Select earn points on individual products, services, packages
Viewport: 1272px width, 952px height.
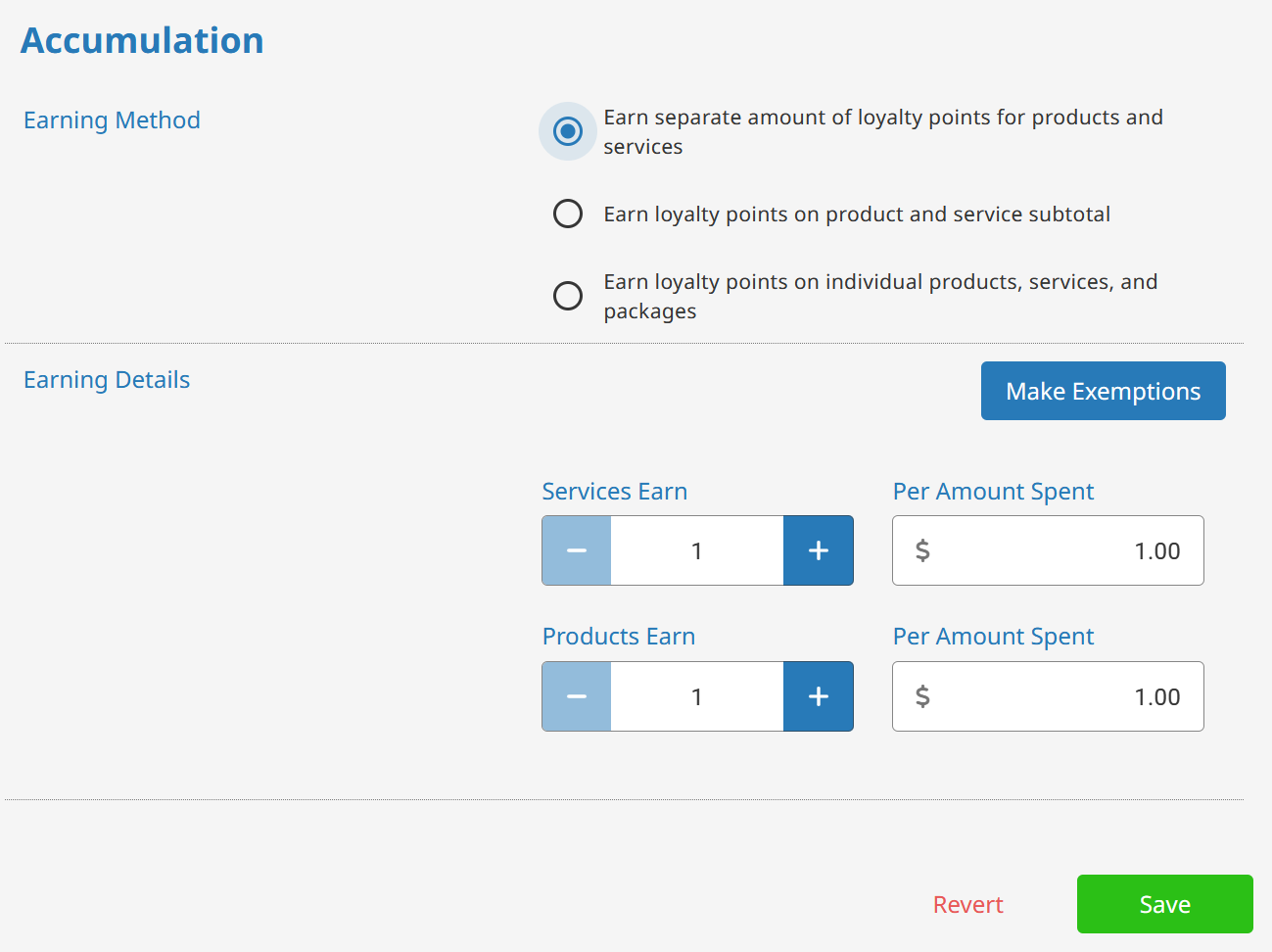[568, 296]
